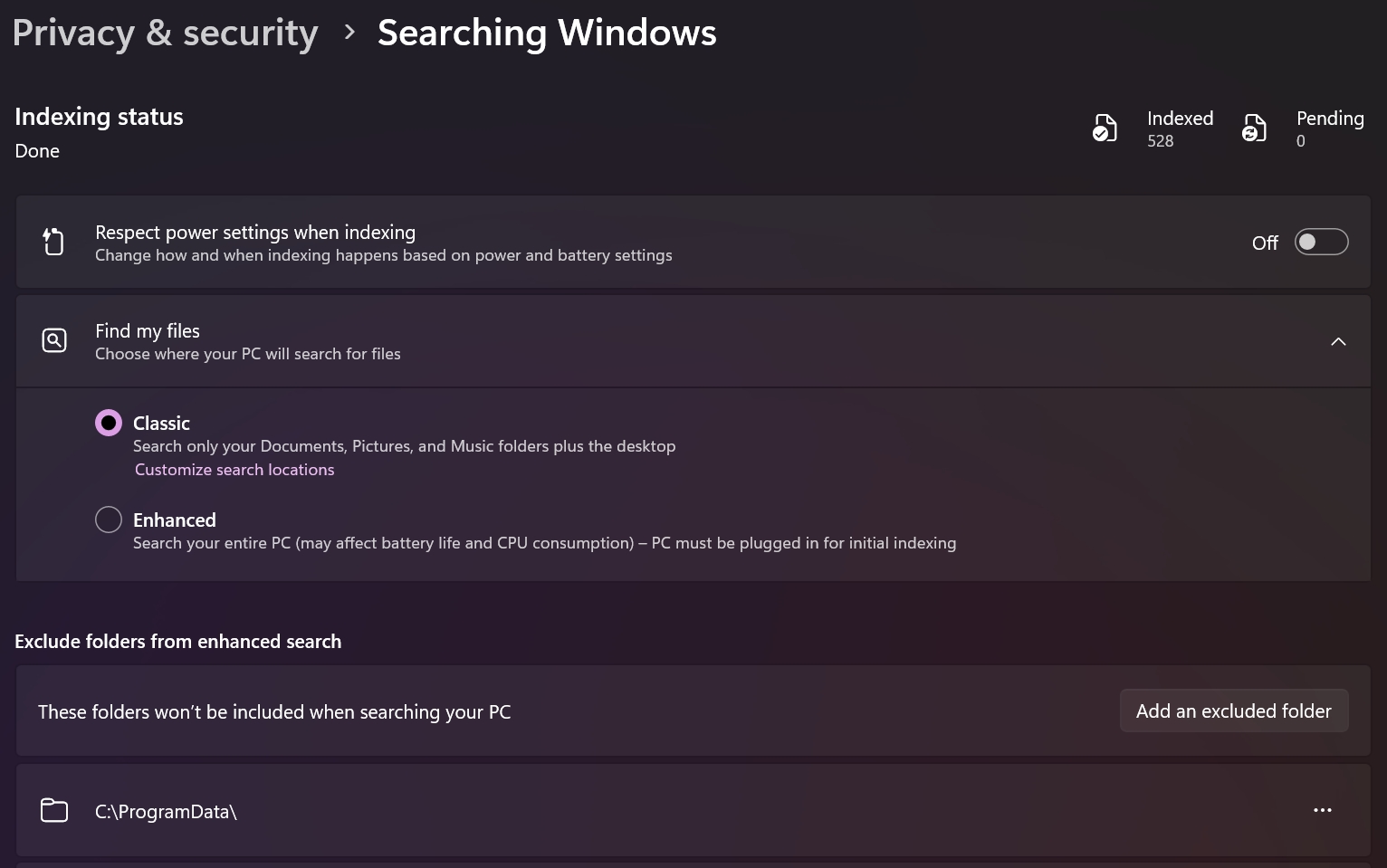The width and height of the screenshot is (1387, 868).
Task: Click the Indexed files checkmark icon
Action: coord(1105,129)
